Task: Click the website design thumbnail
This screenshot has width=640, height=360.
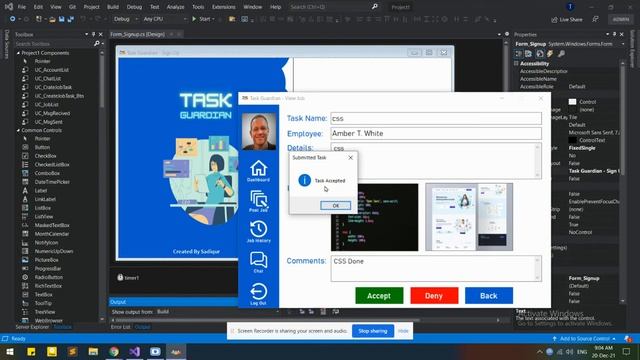Action: [469, 217]
